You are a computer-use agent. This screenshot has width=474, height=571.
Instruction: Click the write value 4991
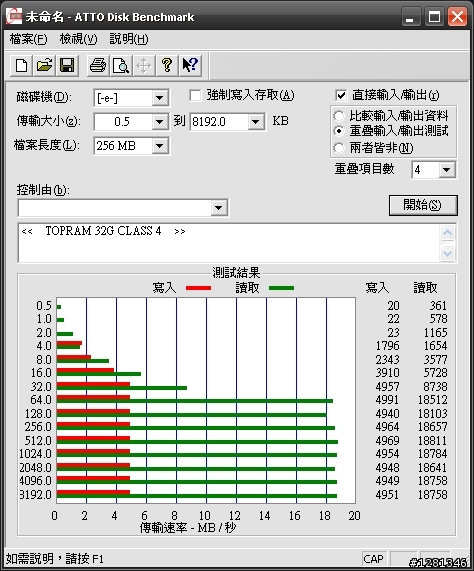388,400
